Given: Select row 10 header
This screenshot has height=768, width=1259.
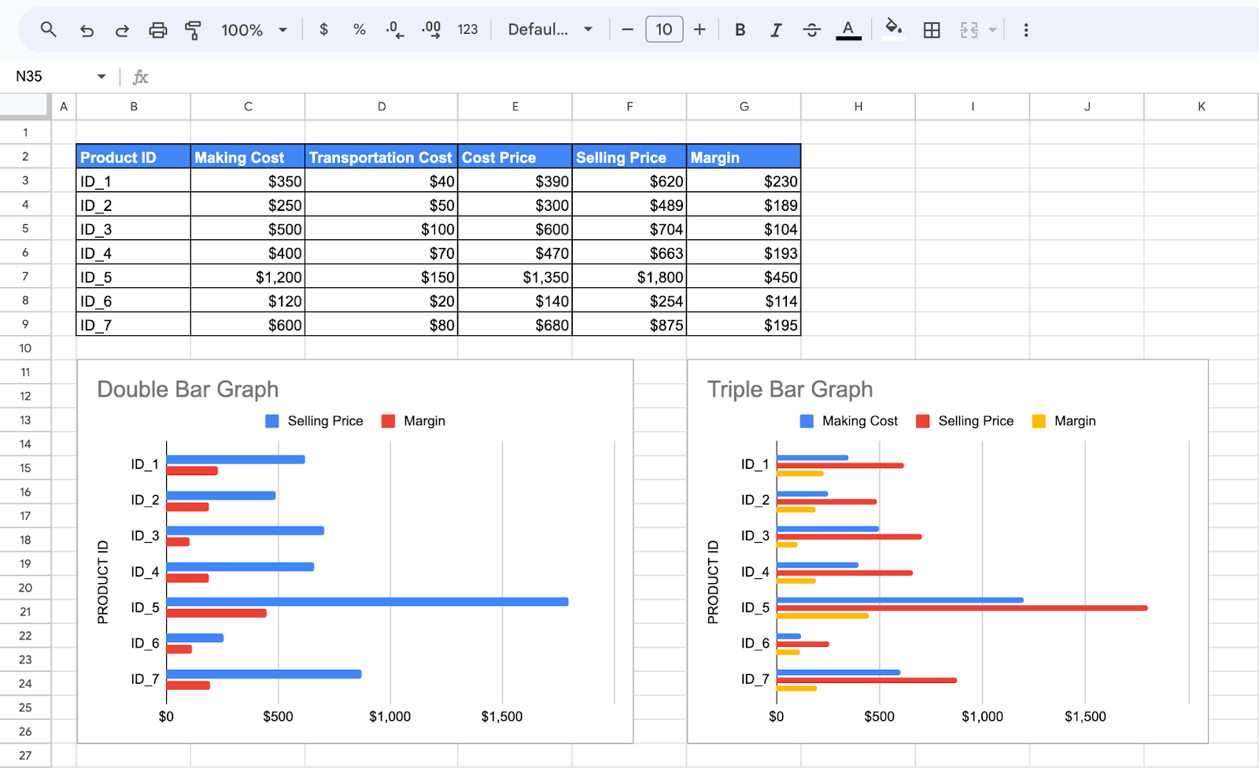Looking at the screenshot, I should pos(25,348).
